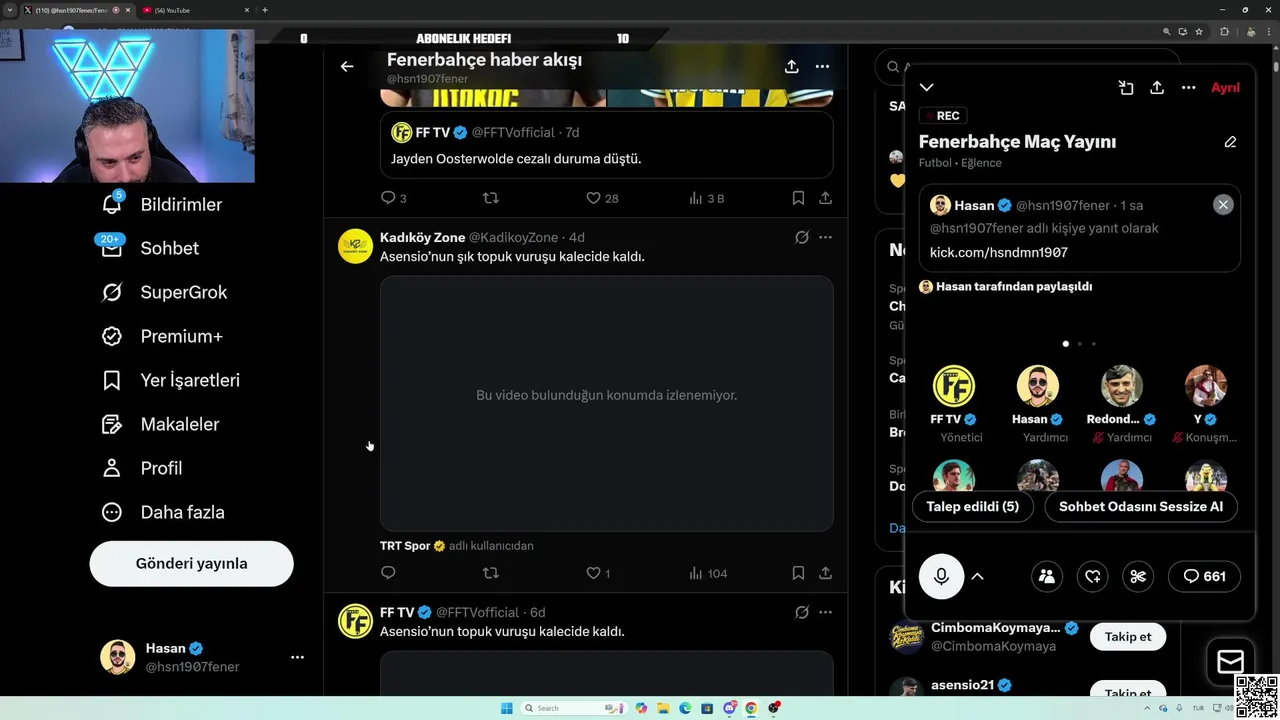1280x720 pixels.
Task: Open Sohbet messages
Action: coord(149,248)
